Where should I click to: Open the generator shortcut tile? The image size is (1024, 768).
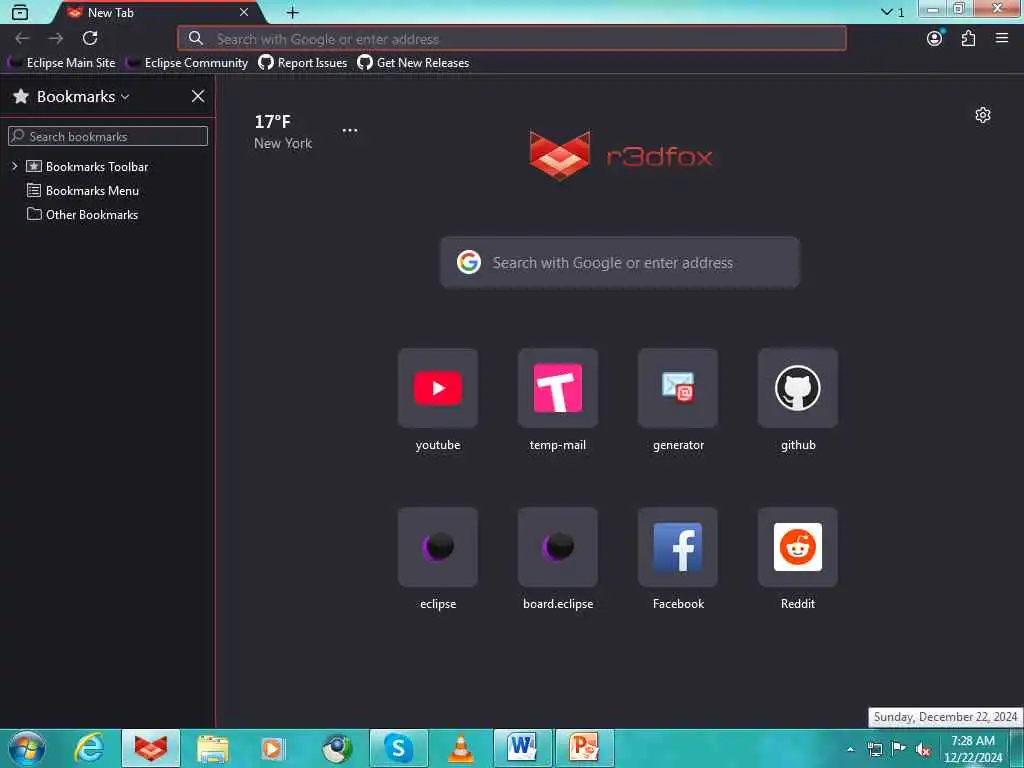(678, 388)
